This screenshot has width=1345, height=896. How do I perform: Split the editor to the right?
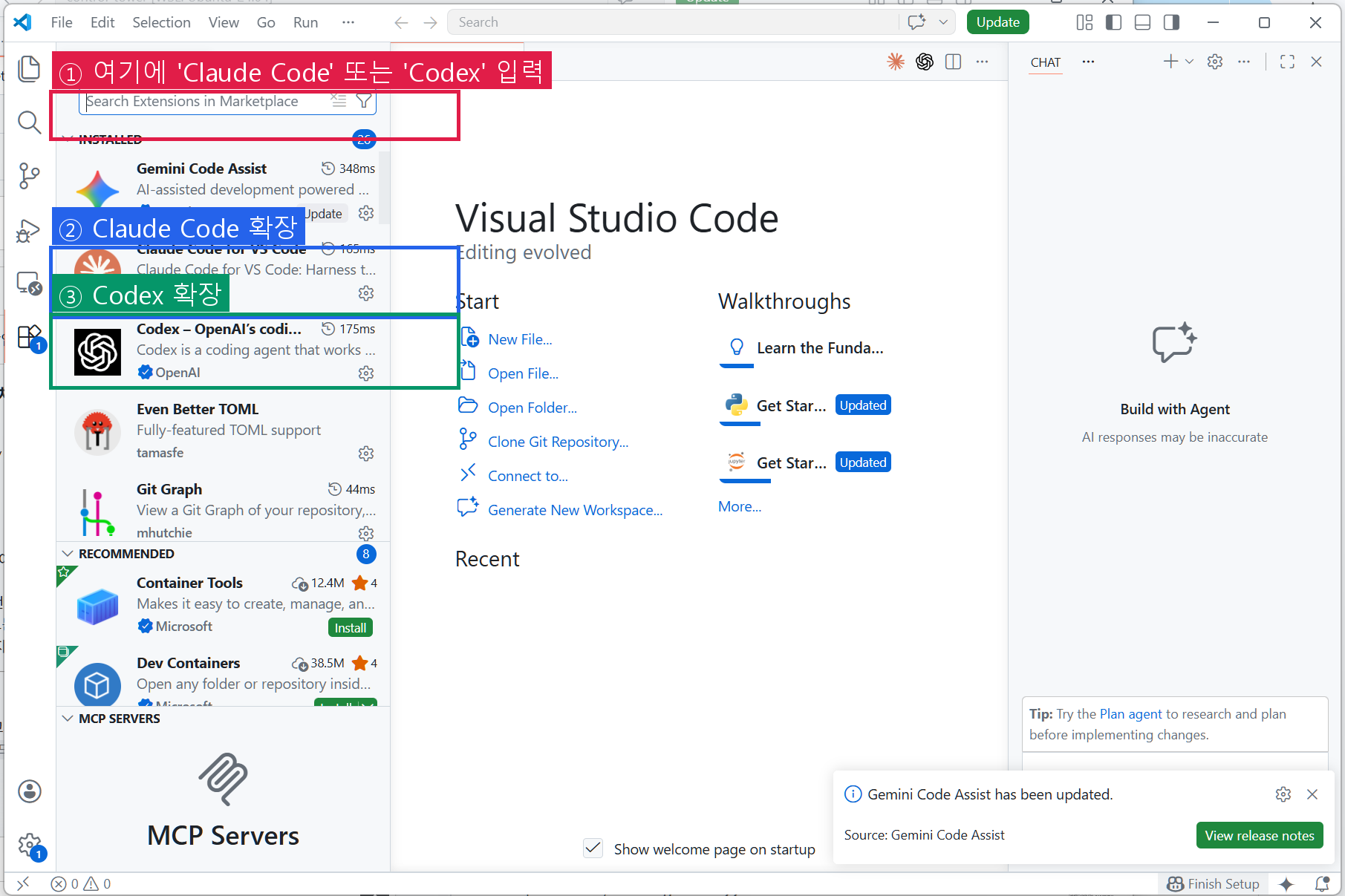pyautogui.click(x=954, y=62)
